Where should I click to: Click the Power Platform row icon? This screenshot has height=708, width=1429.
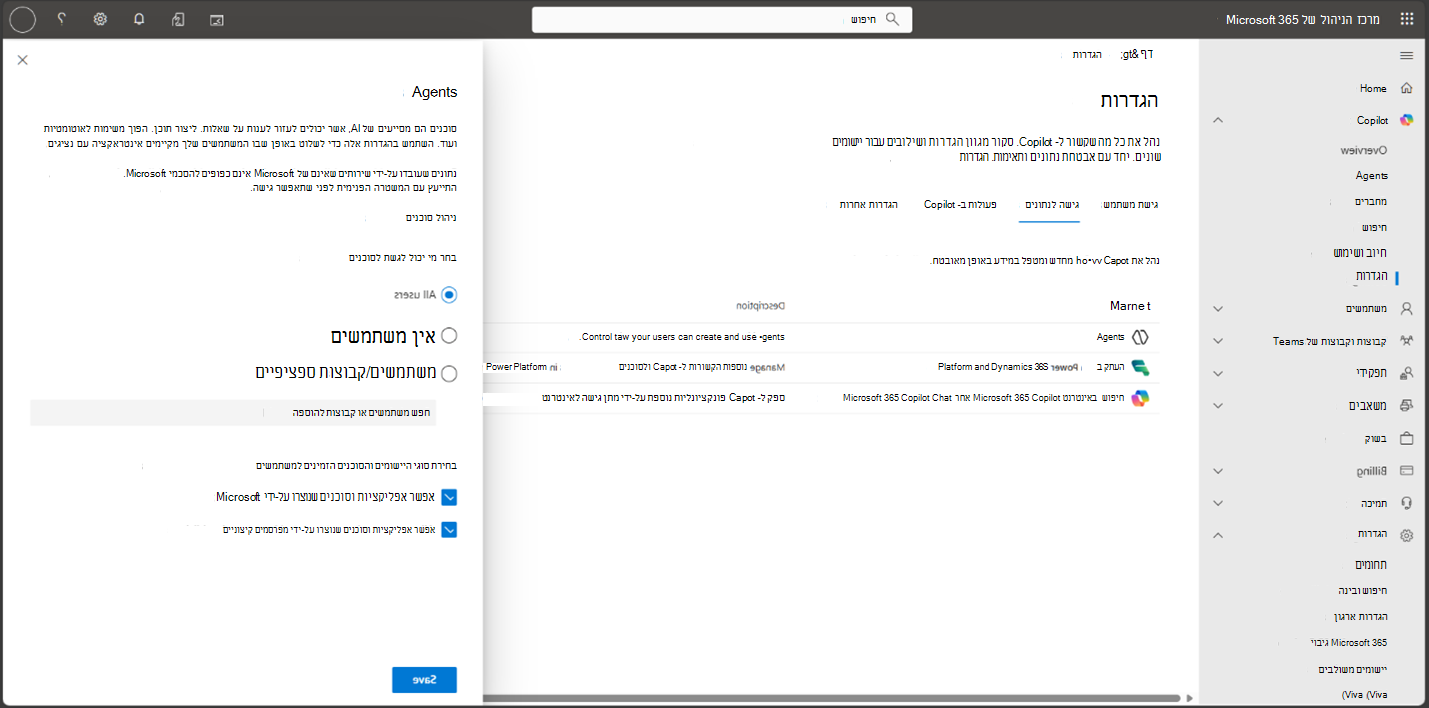pyautogui.click(x=1140, y=367)
